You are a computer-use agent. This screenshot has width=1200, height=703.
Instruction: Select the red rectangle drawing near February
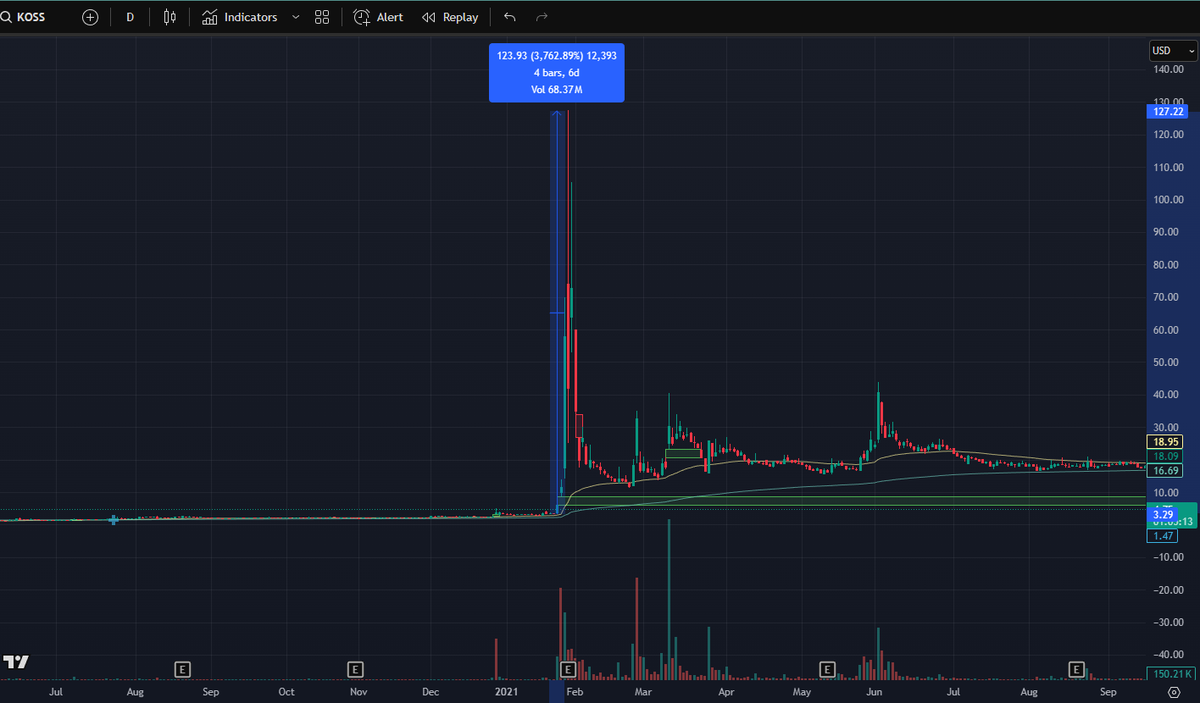pyautogui.click(x=579, y=426)
